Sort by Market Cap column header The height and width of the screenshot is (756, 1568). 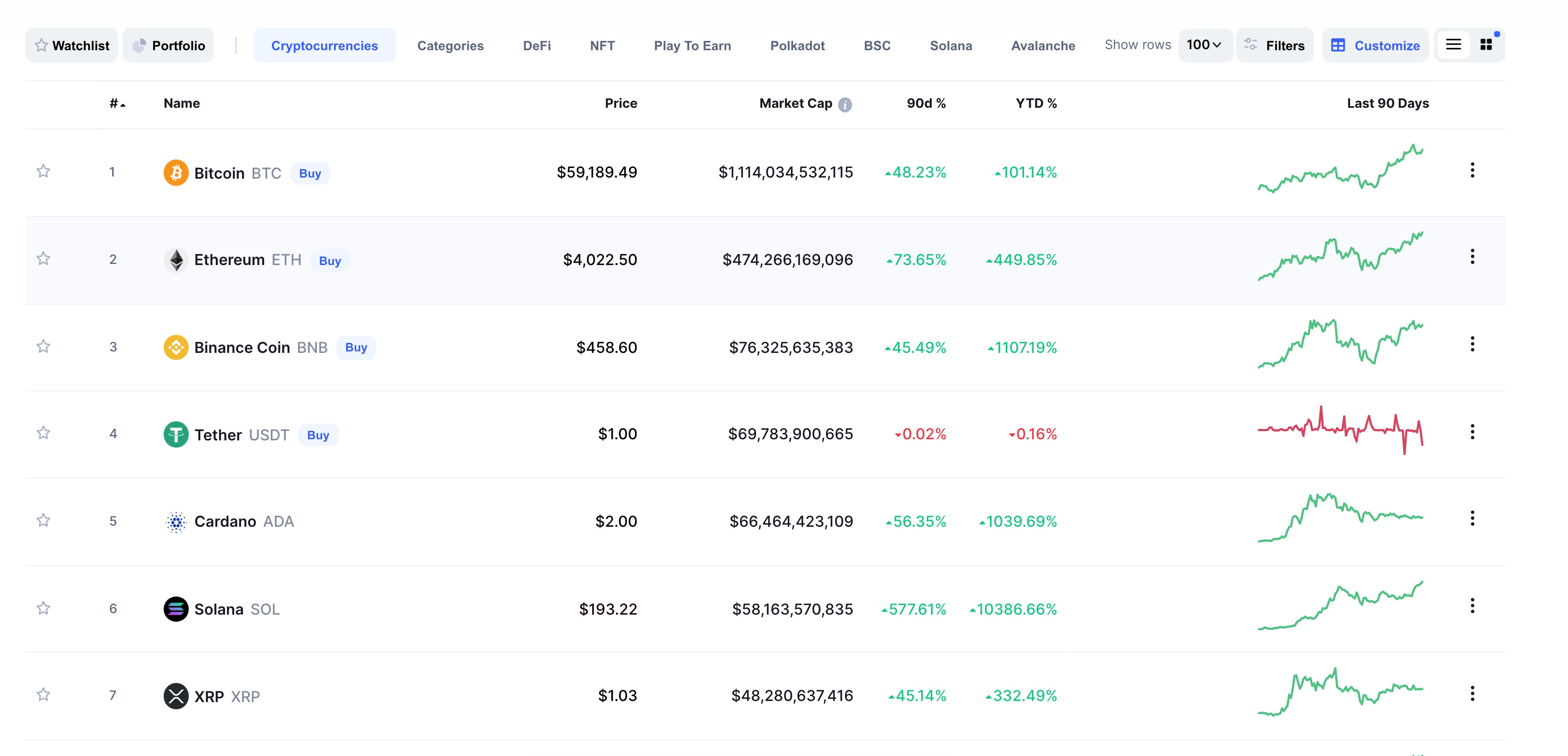(795, 104)
